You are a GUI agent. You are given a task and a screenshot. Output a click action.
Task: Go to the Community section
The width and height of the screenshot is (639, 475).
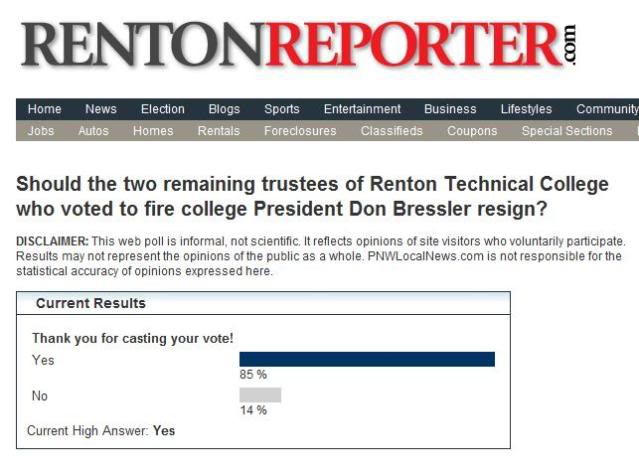(x=606, y=110)
